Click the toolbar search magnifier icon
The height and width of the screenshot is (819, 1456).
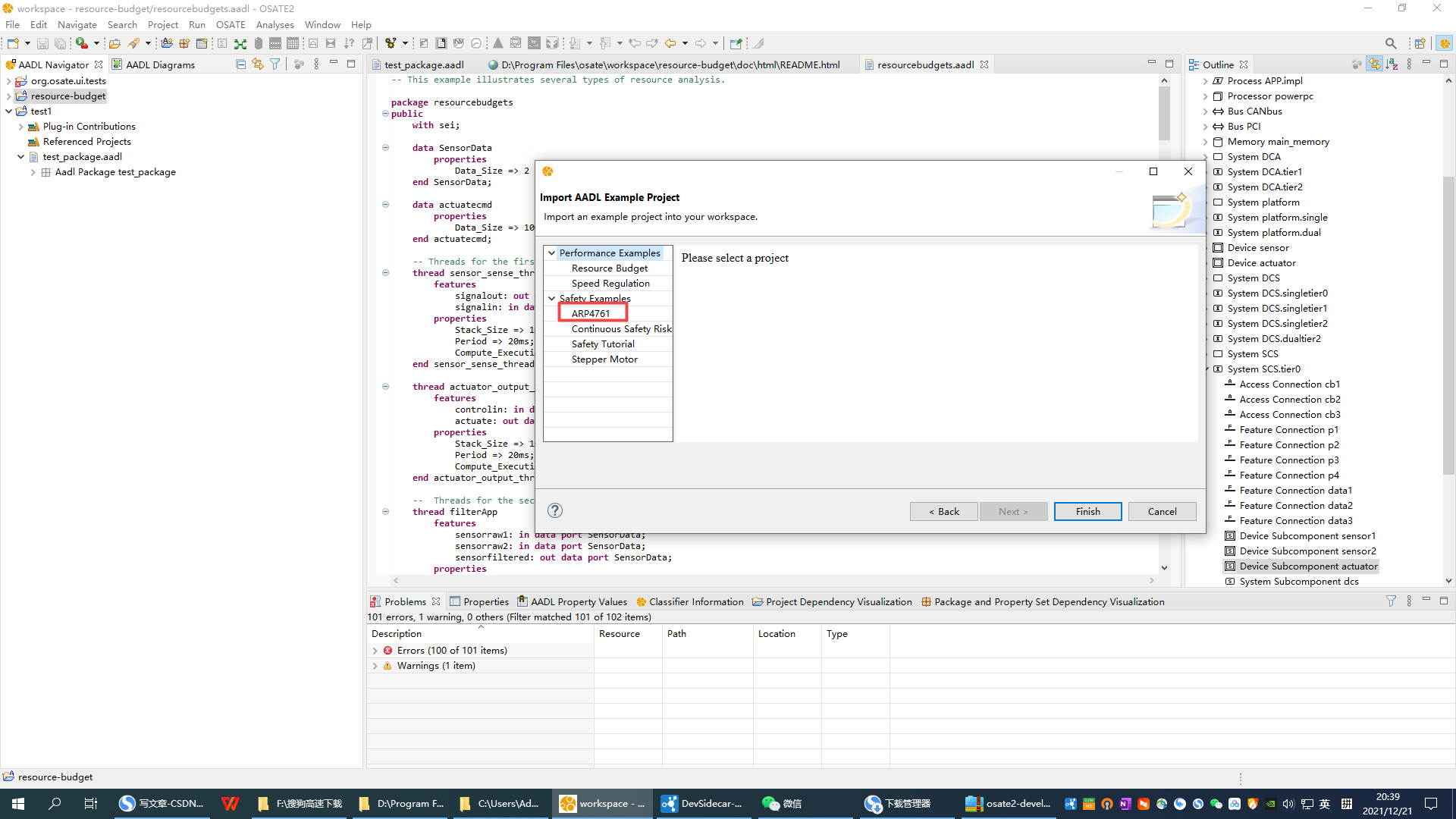(x=1390, y=43)
